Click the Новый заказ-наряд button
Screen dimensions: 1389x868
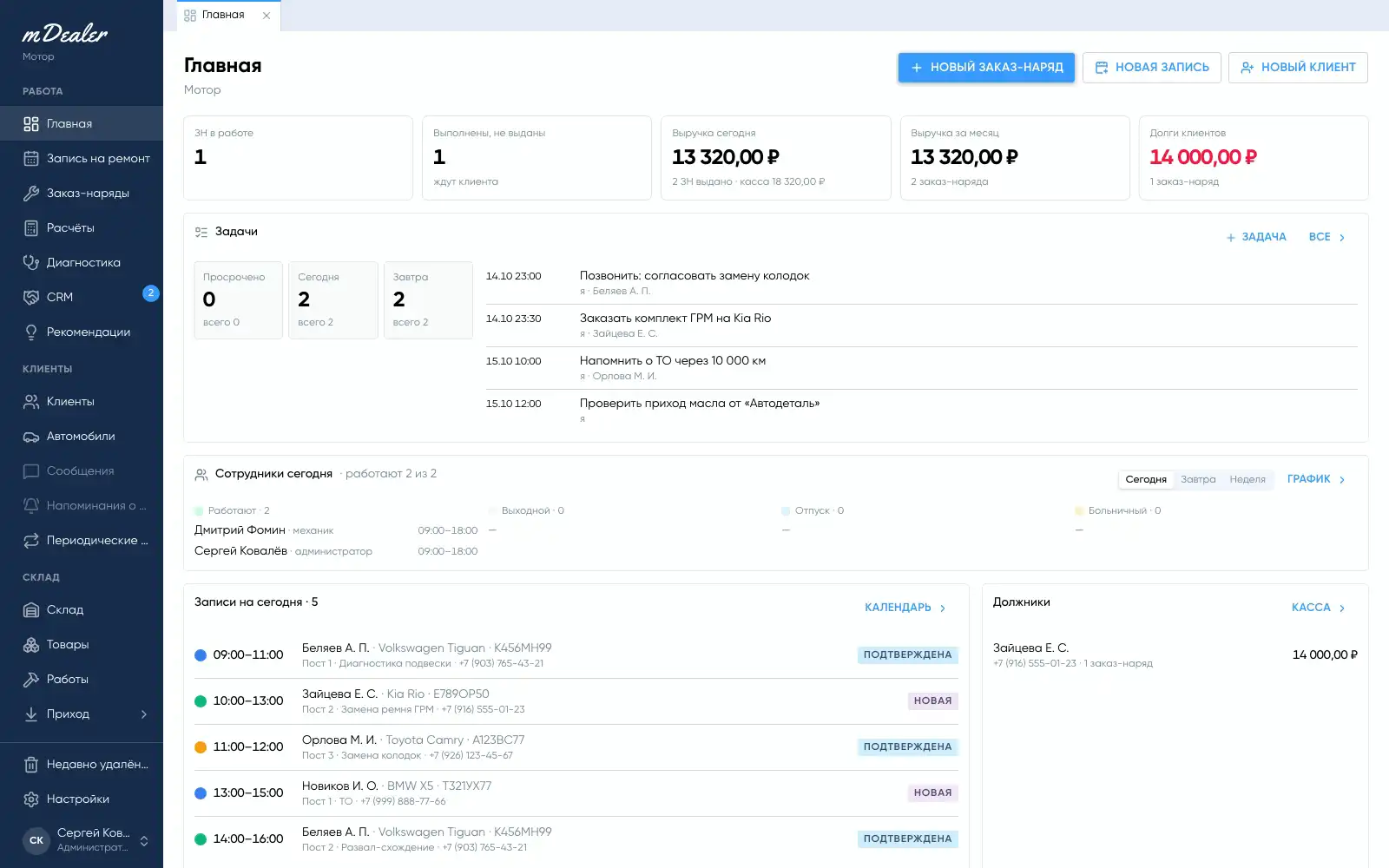tap(986, 67)
